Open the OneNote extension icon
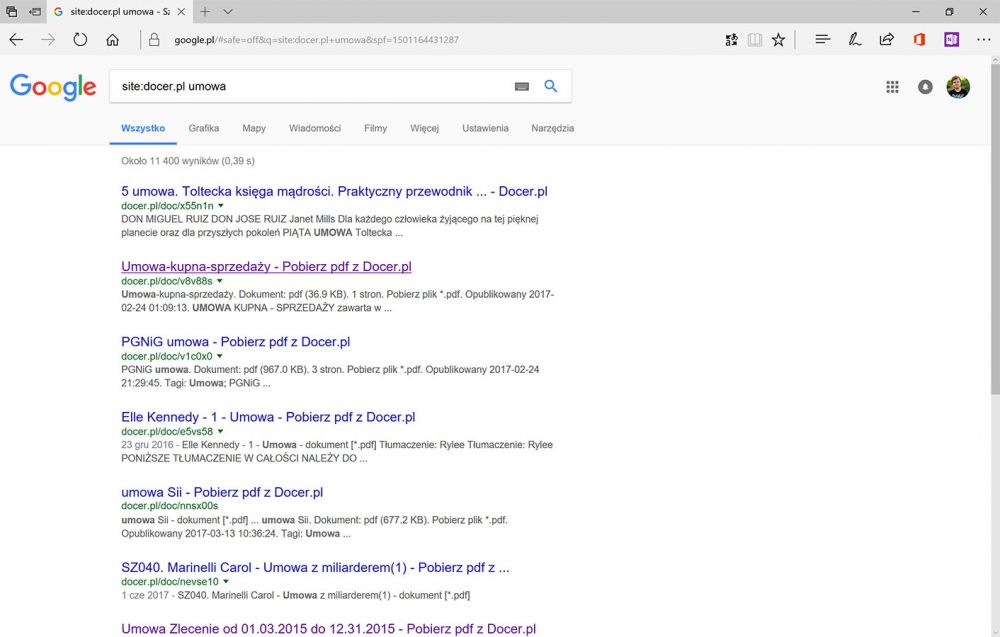 tap(952, 40)
